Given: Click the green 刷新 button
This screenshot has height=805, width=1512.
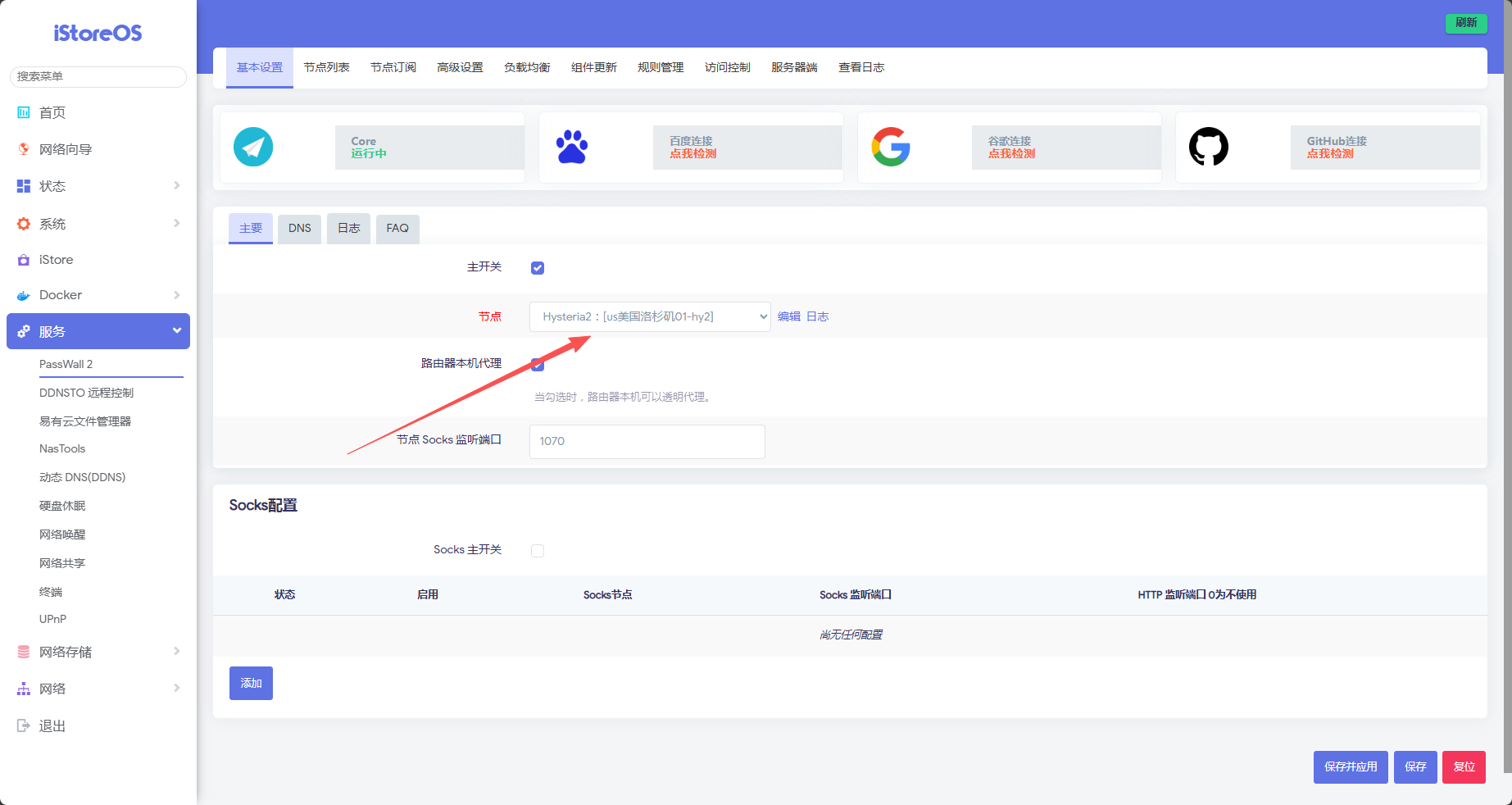Looking at the screenshot, I should tap(1466, 23).
